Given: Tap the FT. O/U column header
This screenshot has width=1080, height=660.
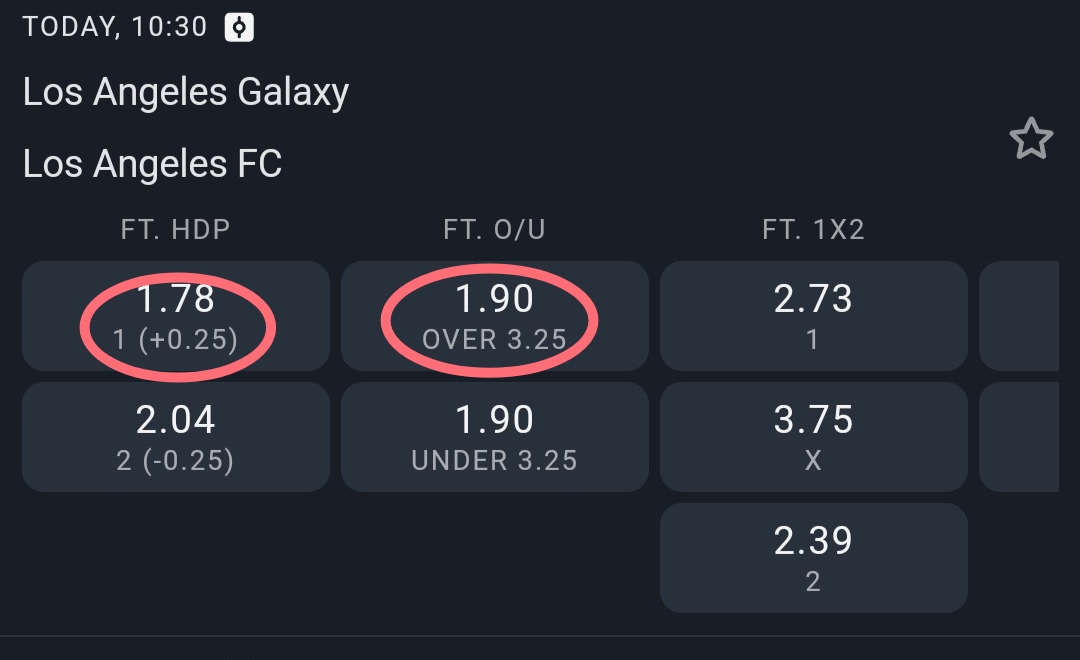Looking at the screenshot, I should 494,230.
